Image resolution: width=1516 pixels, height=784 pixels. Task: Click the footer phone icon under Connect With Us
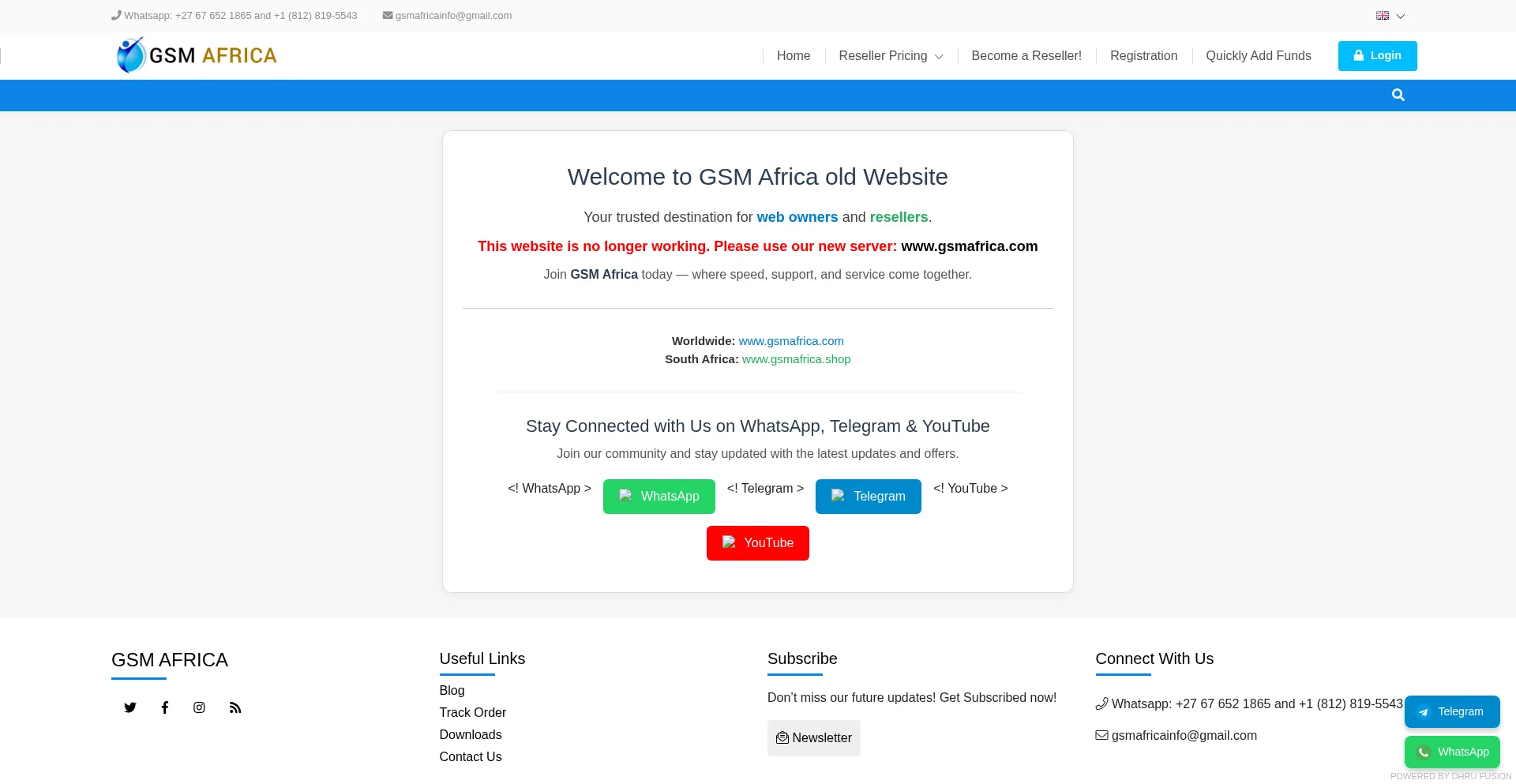[x=1101, y=703]
